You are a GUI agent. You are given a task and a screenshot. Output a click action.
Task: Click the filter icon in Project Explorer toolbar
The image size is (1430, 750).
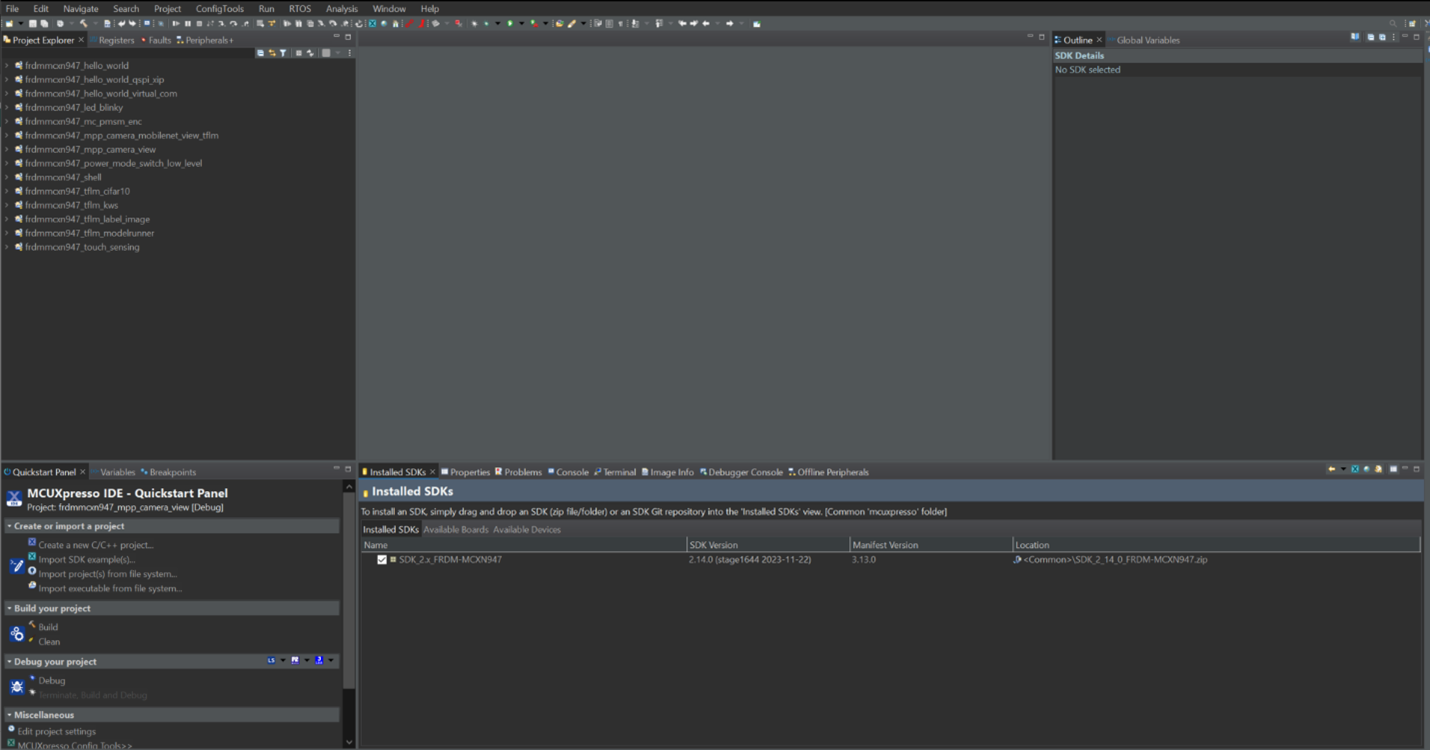[x=283, y=53]
